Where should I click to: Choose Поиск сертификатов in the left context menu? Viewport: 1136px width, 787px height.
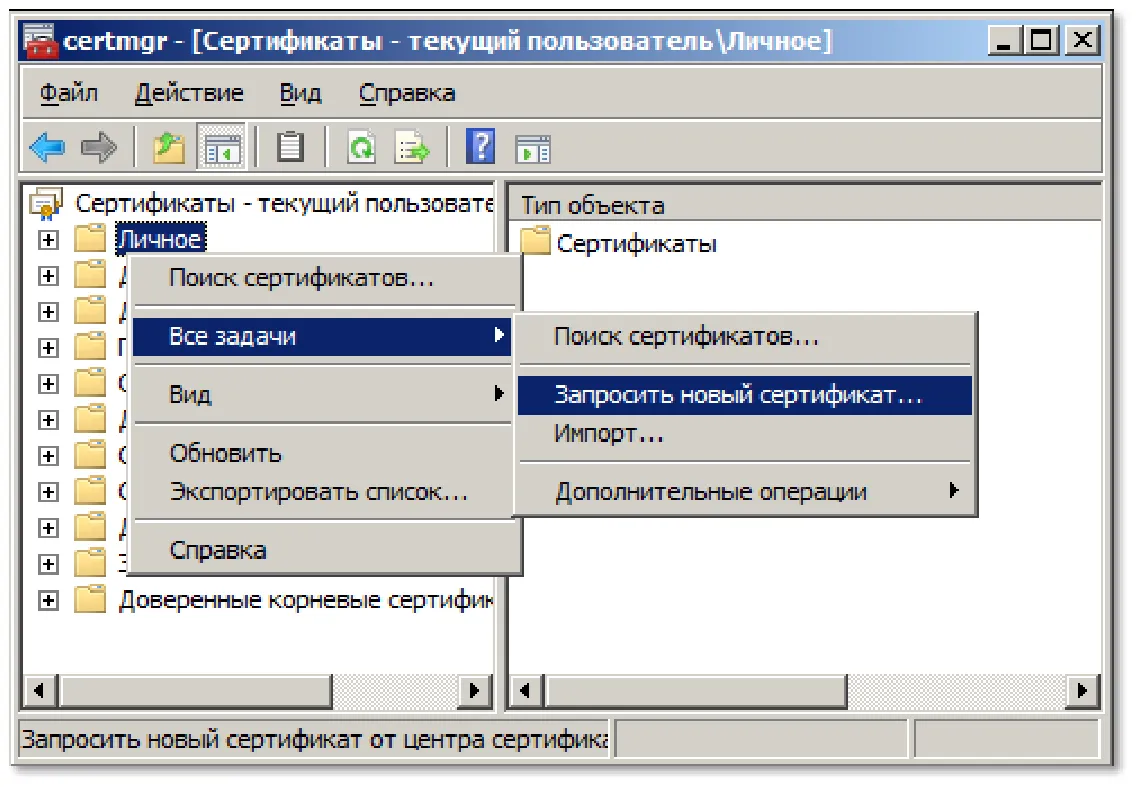pyautogui.click(x=324, y=278)
